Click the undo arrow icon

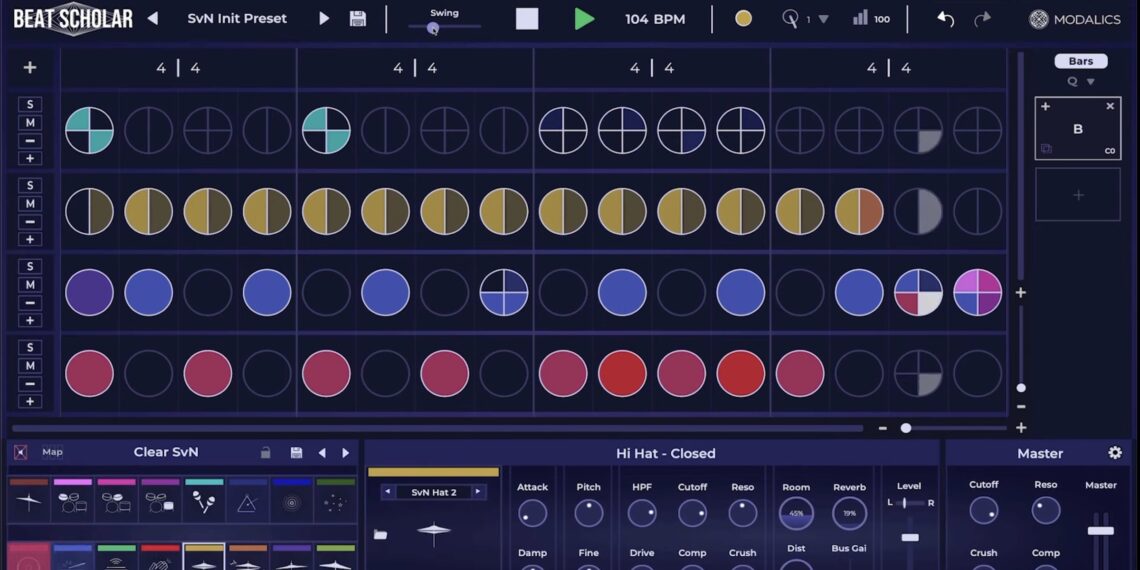(x=945, y=19)
